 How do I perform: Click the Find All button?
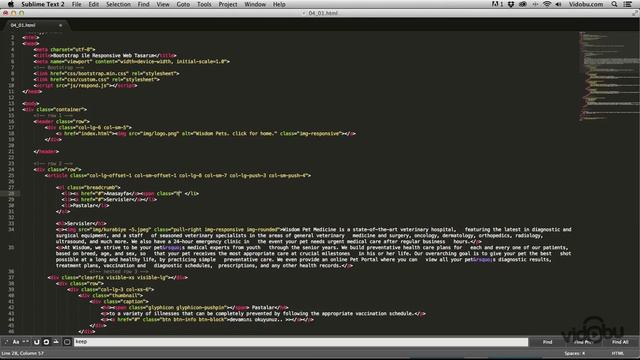[620, 342]
